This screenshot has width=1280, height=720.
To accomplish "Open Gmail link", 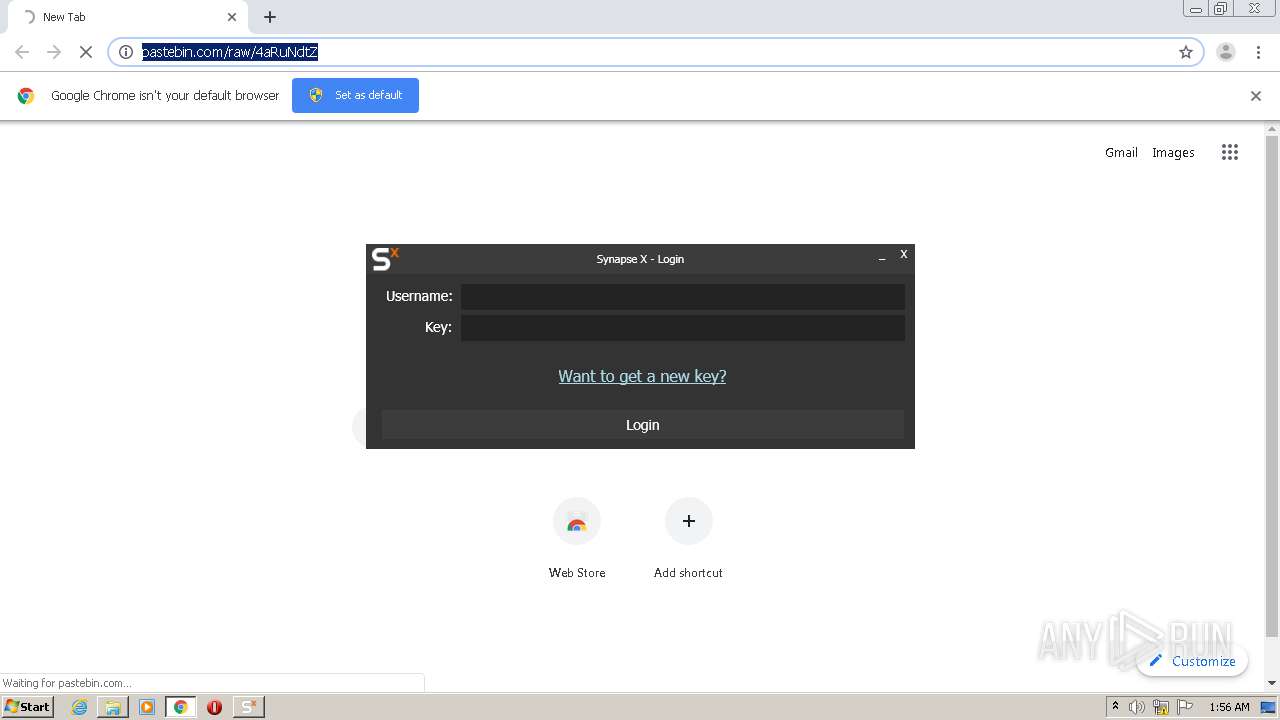I will coord(1121,153).
